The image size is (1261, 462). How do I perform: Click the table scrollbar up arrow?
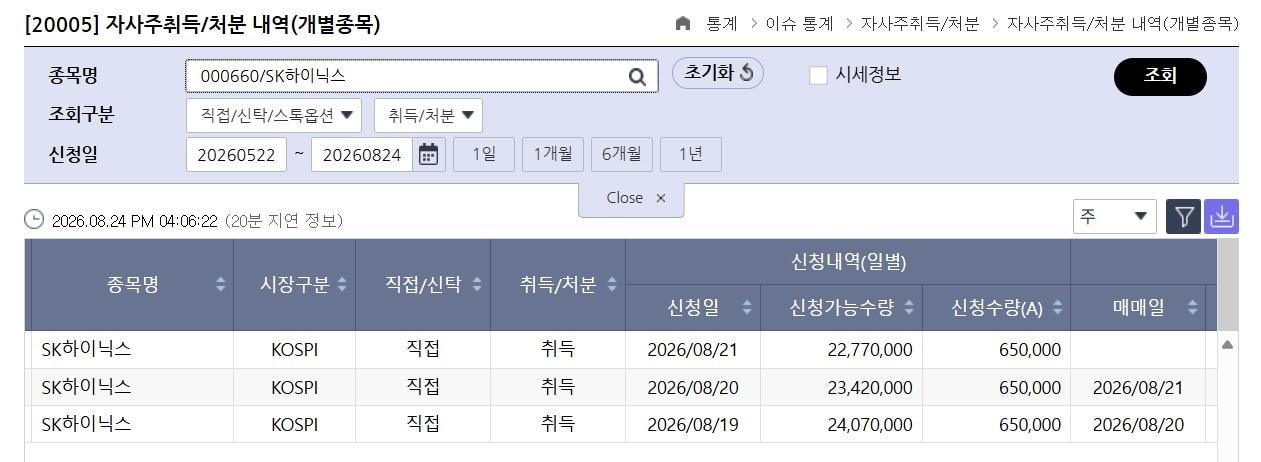(1227, 345)
